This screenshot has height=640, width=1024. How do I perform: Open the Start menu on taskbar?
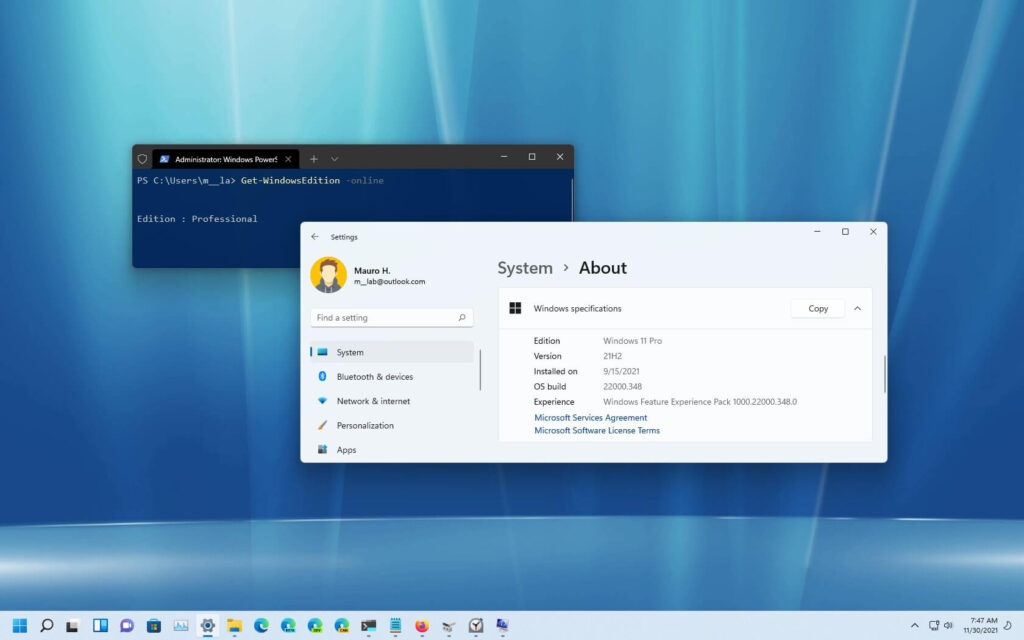20,626
